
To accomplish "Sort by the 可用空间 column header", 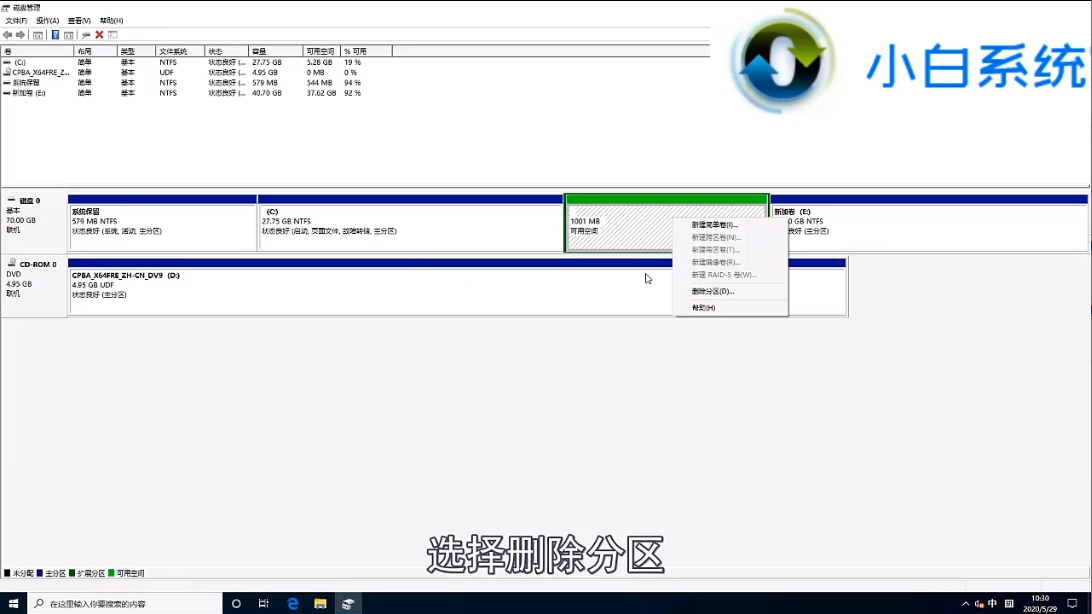I will point(322,52).
